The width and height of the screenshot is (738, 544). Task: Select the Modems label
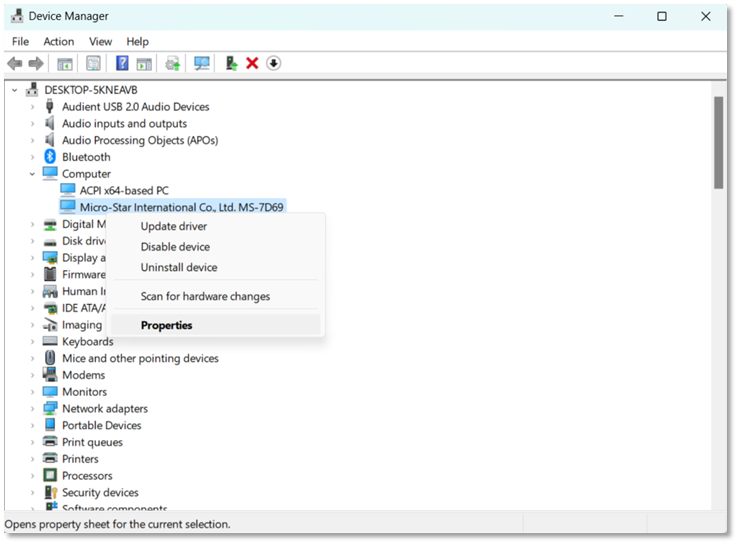pos(84,375)
